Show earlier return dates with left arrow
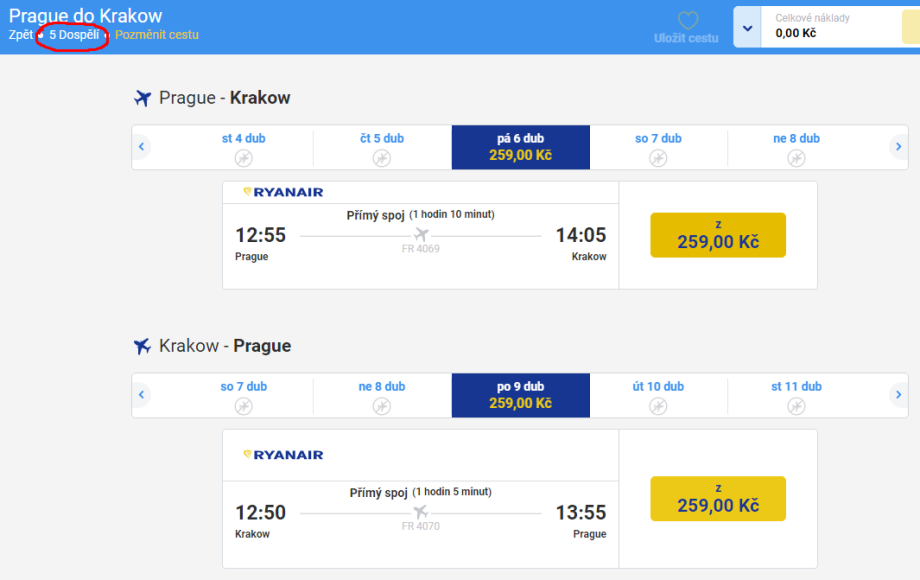This screenshot has height=580, width=920. coord(142,395)
